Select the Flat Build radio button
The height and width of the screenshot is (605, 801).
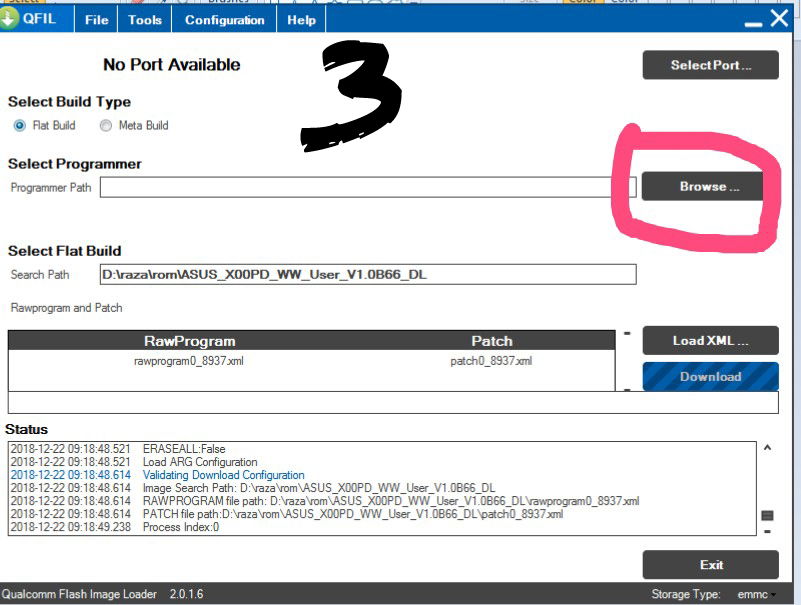click(19, 125)
